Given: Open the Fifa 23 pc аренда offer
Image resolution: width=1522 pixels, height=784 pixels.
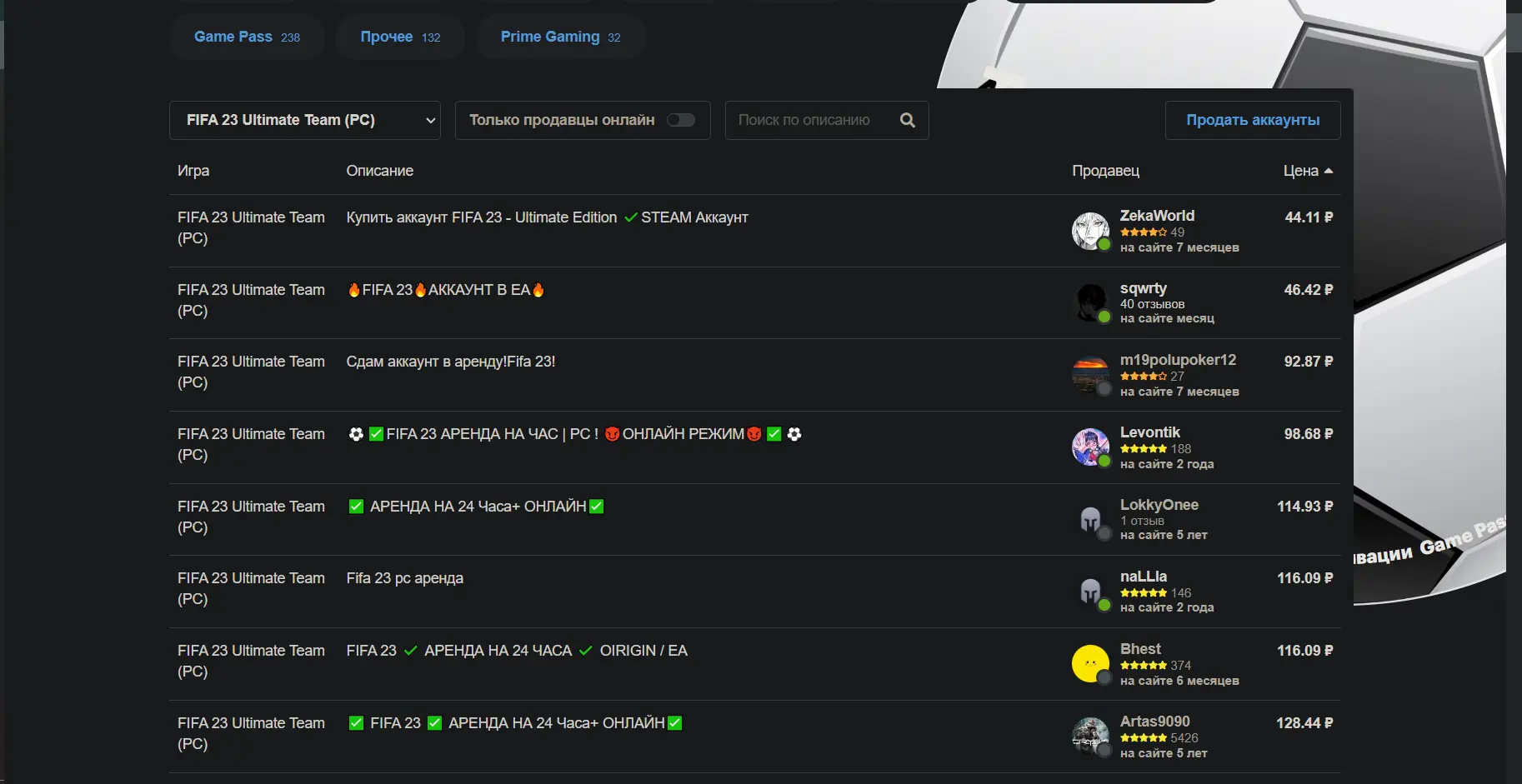Looking at the screenshot, I should (x=405, y=578).
